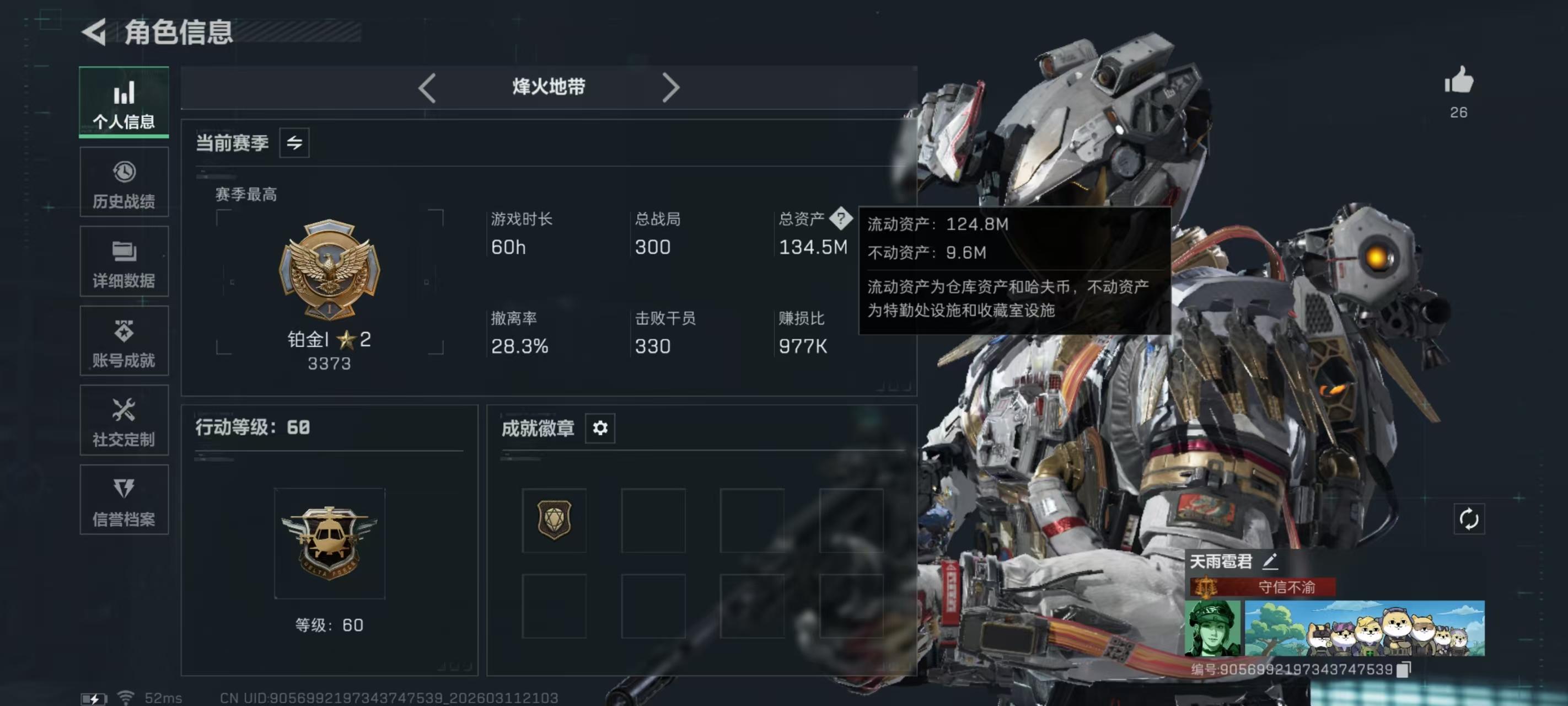
Task: Select the 铂金I rank medal emblem
Action: [329, 270]
